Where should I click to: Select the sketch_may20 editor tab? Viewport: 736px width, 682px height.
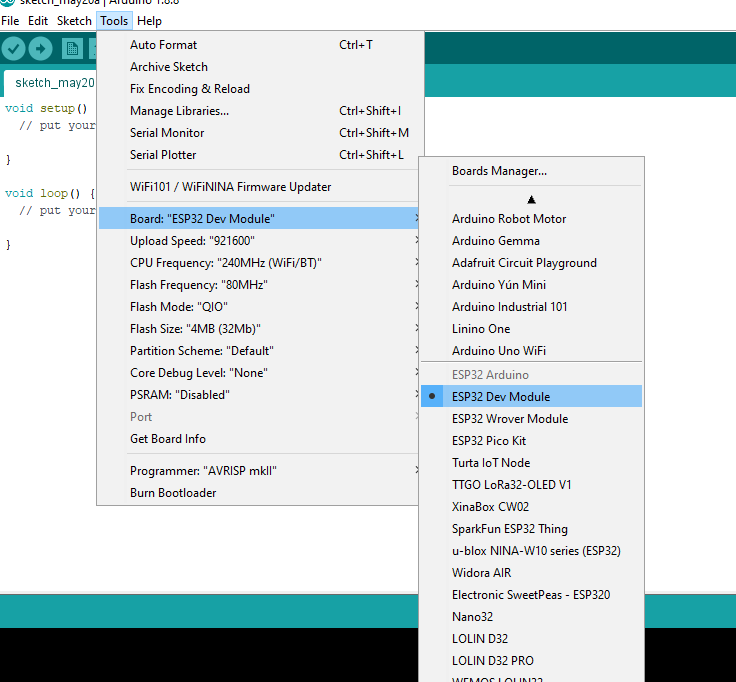pyautogui.click(x=49, y=83)
